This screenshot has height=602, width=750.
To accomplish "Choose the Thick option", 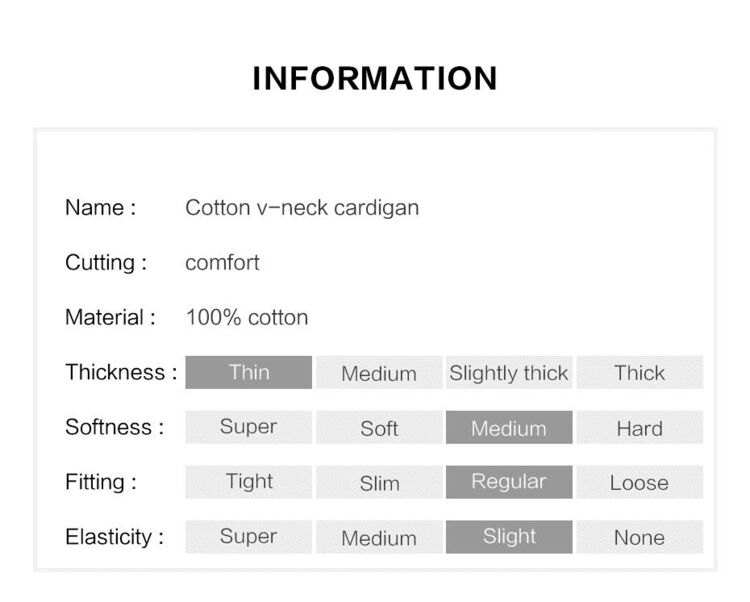I will coord(640,372).
